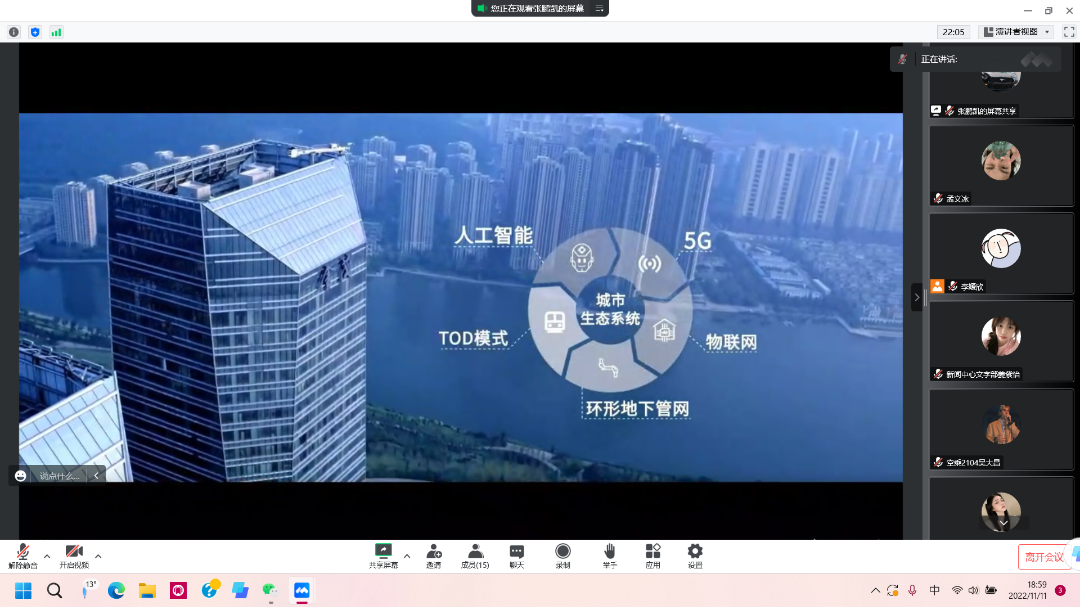Expand audio options arrow beside 解除静音
The image size is (1080, 607).
[47, 556]
